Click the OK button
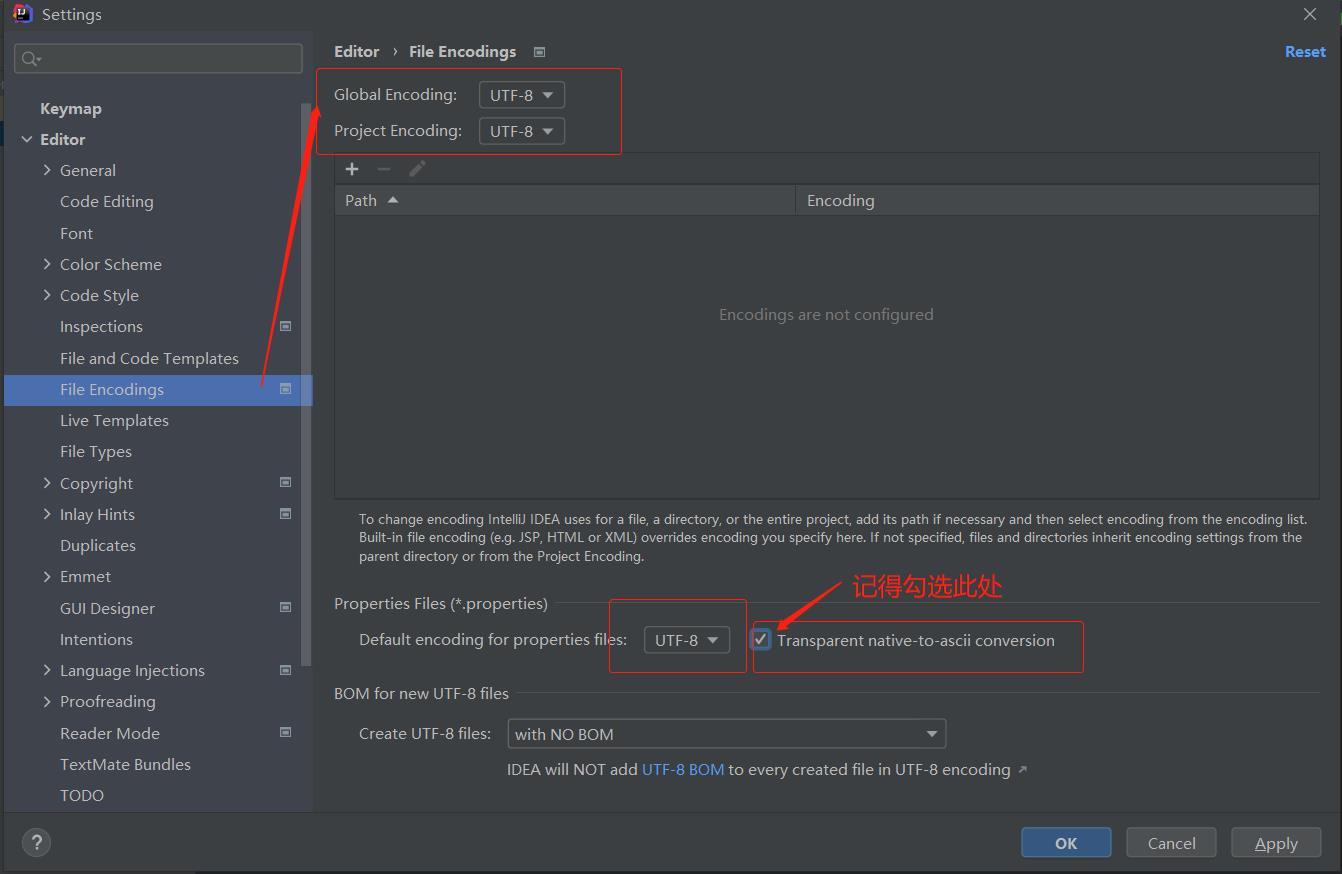The height and width of the screenshot is (874, 1342). click(x=1066, y=843)
